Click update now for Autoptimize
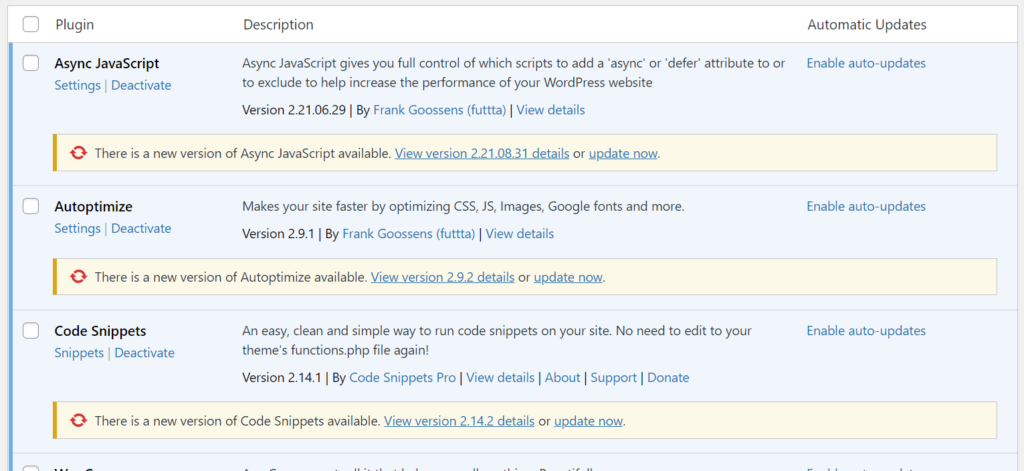 pos(568,277)
